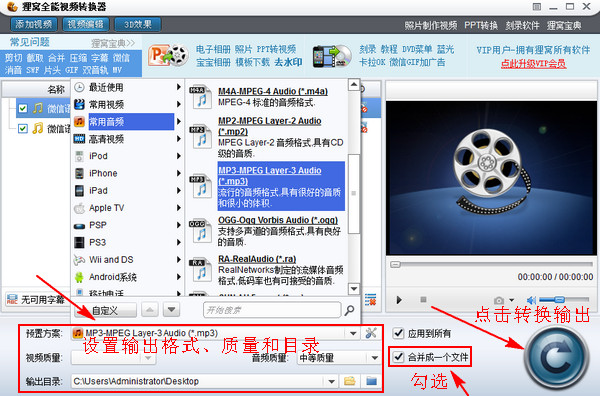Open output directory blue folder icon

371,381
